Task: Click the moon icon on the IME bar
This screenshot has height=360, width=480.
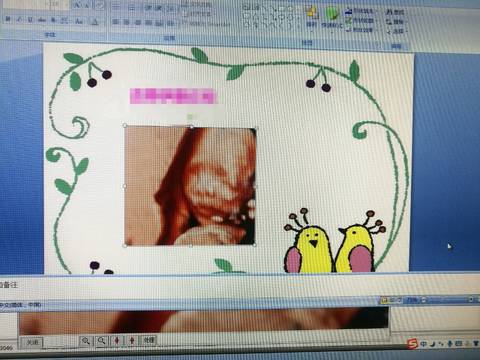Action: tap(433, 344)
